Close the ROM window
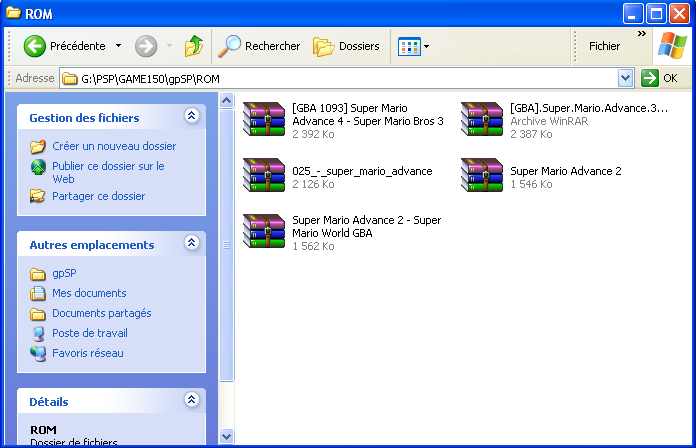The image size is (696, 448). tap(680, 14)
